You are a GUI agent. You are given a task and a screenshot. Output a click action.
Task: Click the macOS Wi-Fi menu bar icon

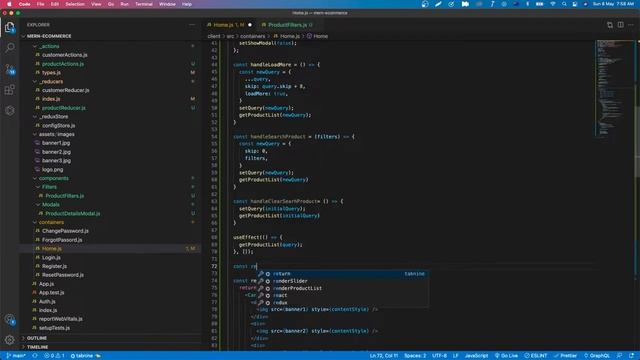[553, 4]
